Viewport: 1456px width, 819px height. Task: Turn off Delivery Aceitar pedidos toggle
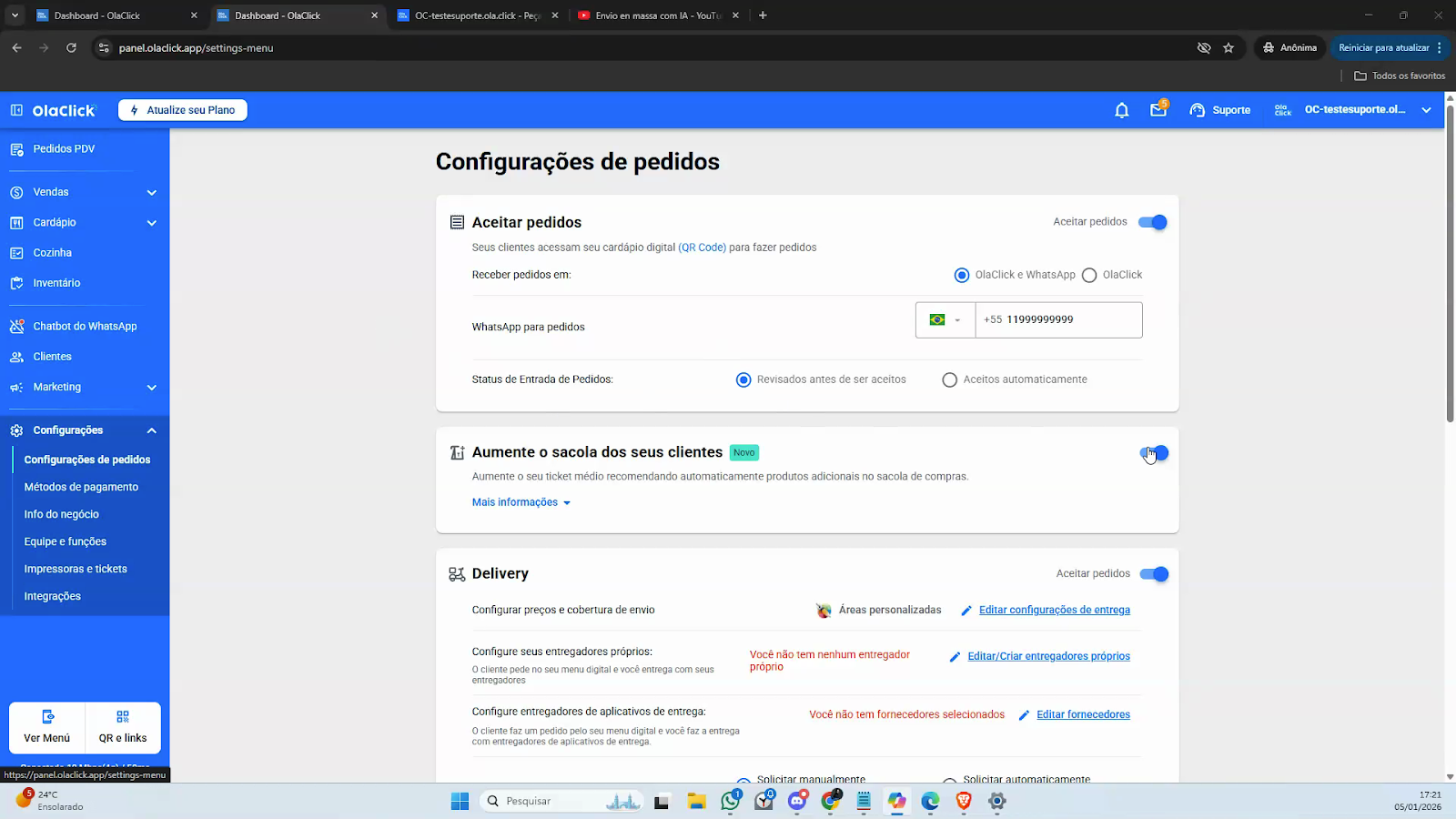point(1154,574)
